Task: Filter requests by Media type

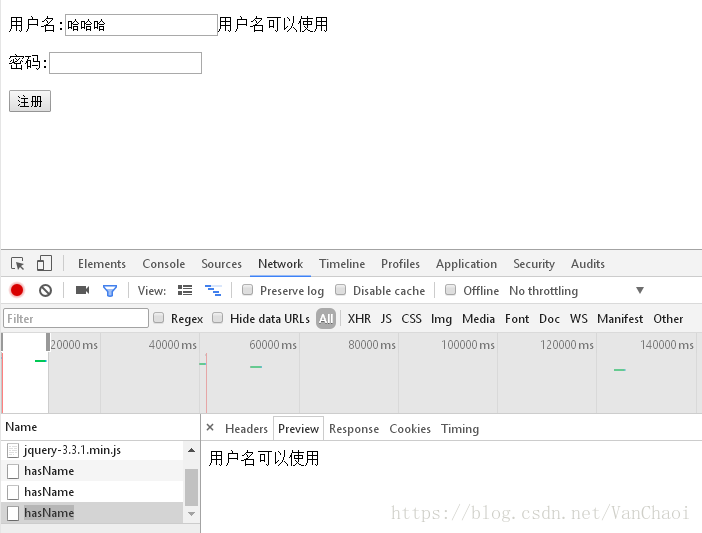Action: click(x=478, y=319)
